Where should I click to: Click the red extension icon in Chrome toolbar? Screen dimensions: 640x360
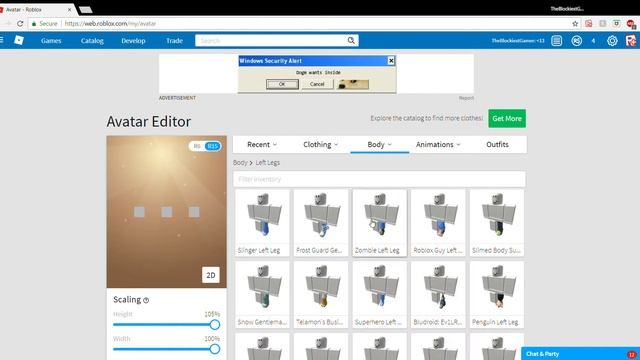click(x=589, y=24)
